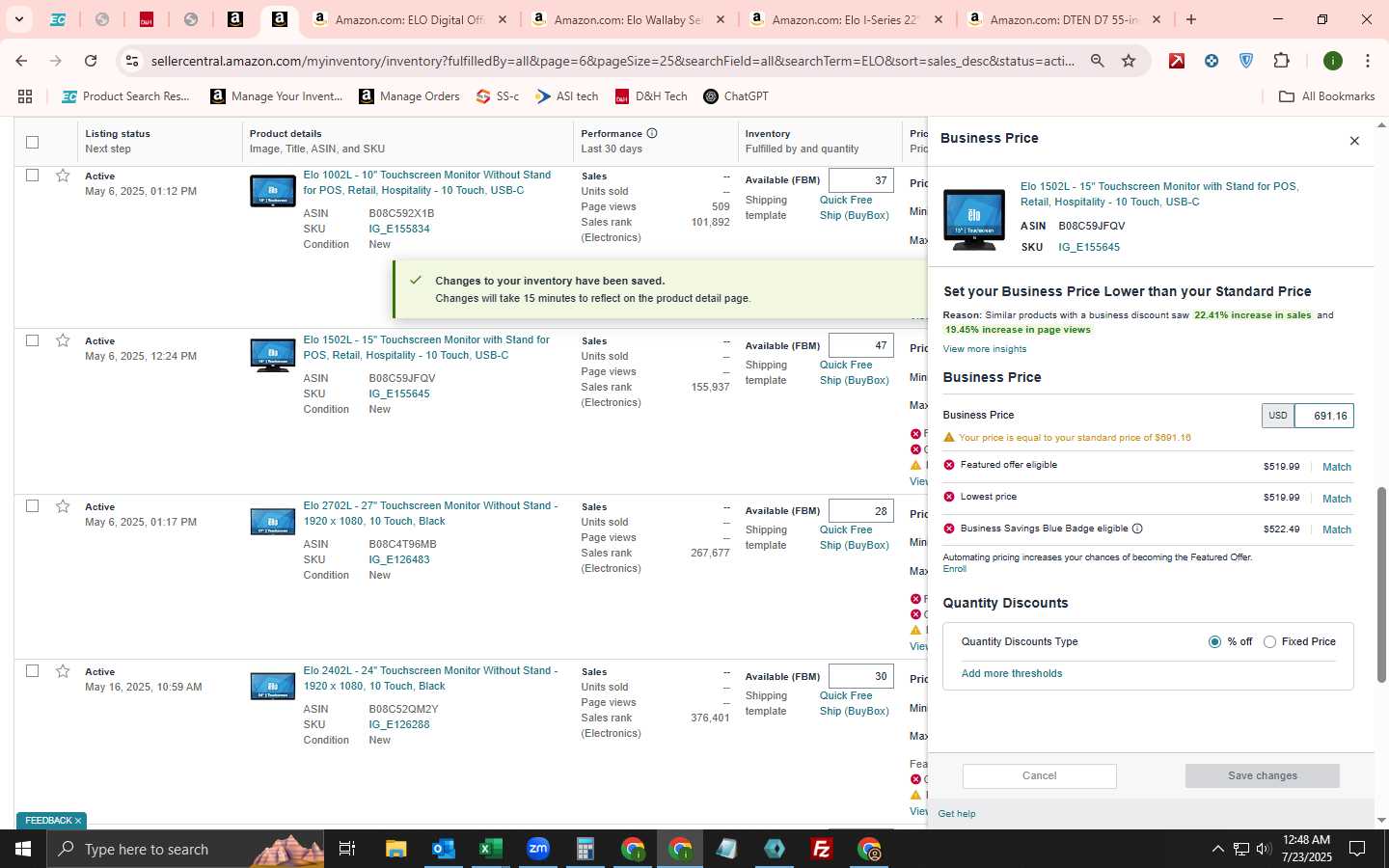Check the box for Elo 2402L row

tap(32, 671)
